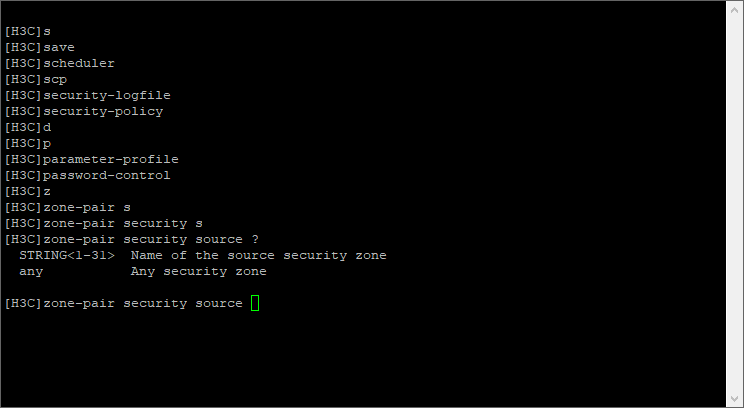Click "Name of the source security zone" description
The width and height of the screenshot is (744, 408).
[x=258, y=255]
